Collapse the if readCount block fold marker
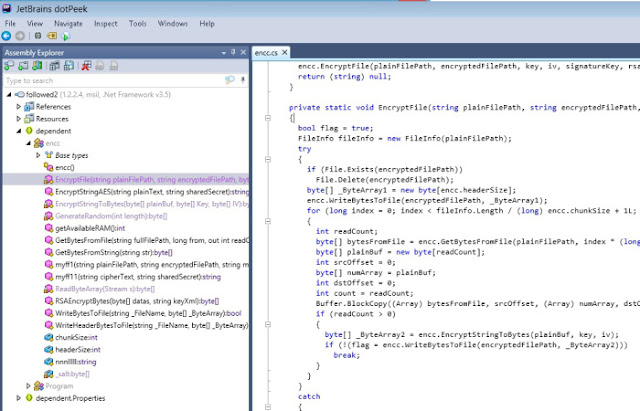This screenshot has height=411, width=640. pos(268,324)
